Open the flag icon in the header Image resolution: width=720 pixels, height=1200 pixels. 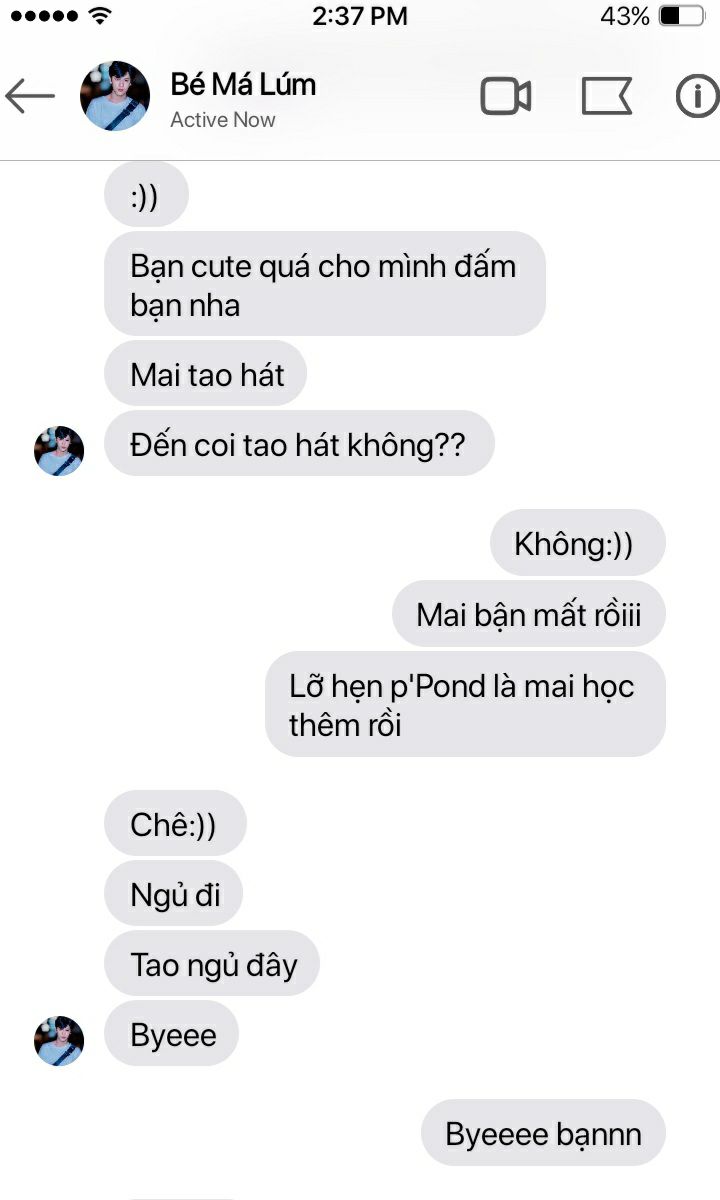pyautogui.click(x=606, y=97)
